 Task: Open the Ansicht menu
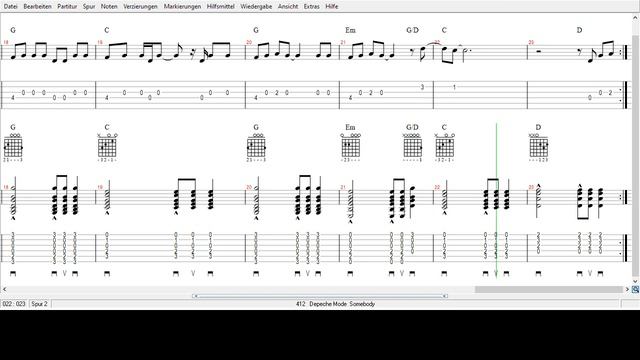pyautogui.click(x=288, y=7)
